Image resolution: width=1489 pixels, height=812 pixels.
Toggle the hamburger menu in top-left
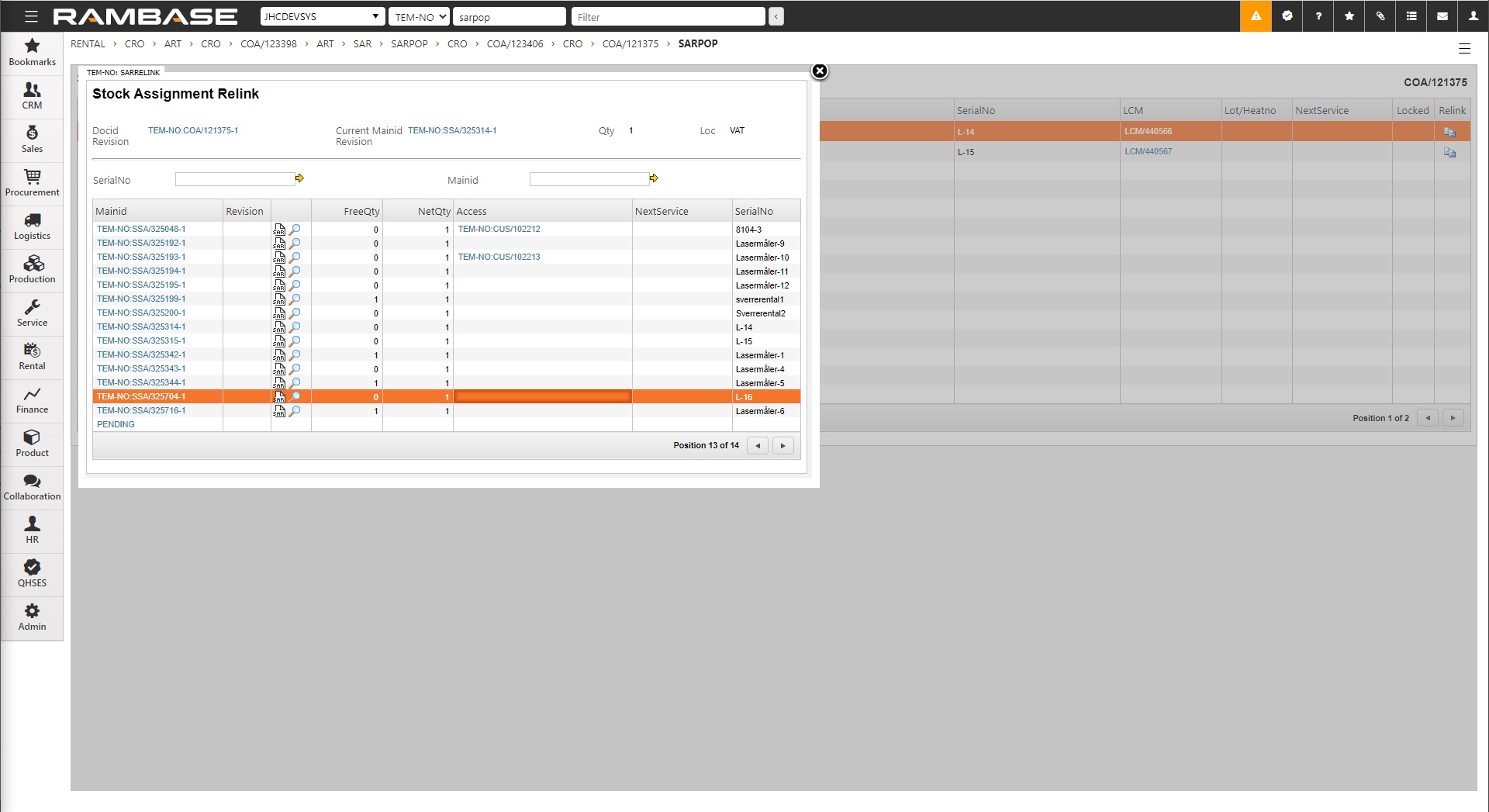click(x=31, y=16)
